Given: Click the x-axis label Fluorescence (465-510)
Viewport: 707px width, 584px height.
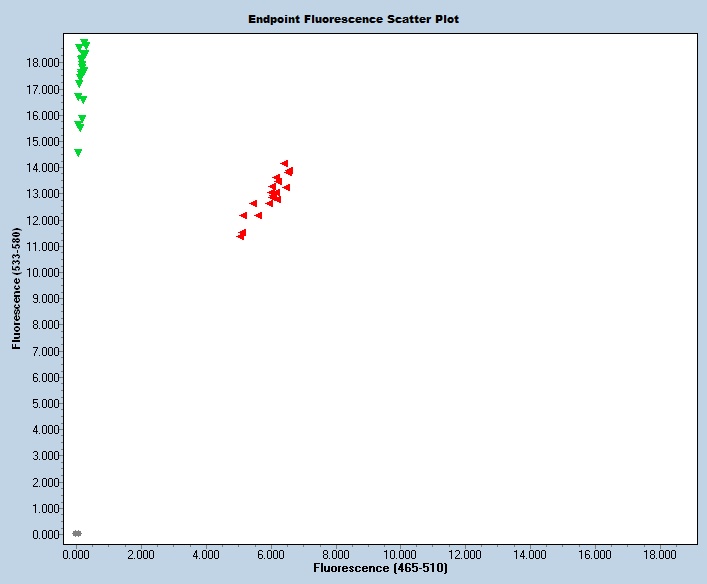Looking at the screenshot, I should click(x=380, y=568).
